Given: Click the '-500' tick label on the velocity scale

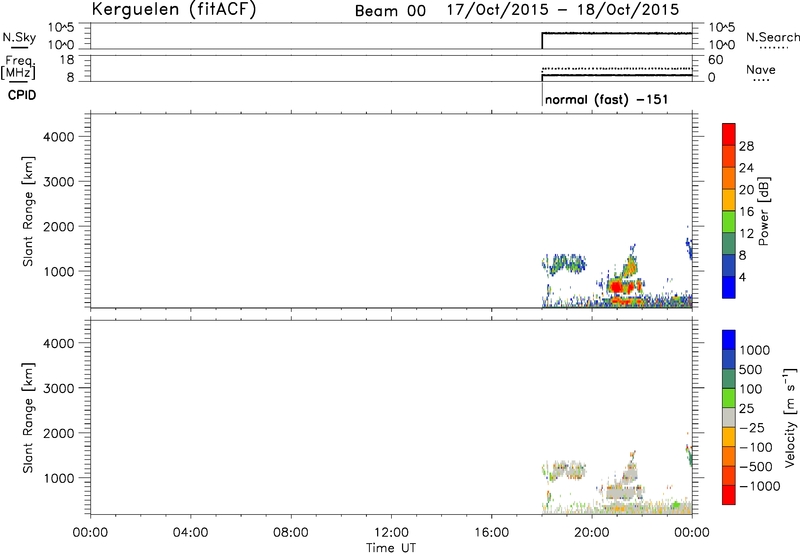Looking at the screenshot, I should pos(756,466).
